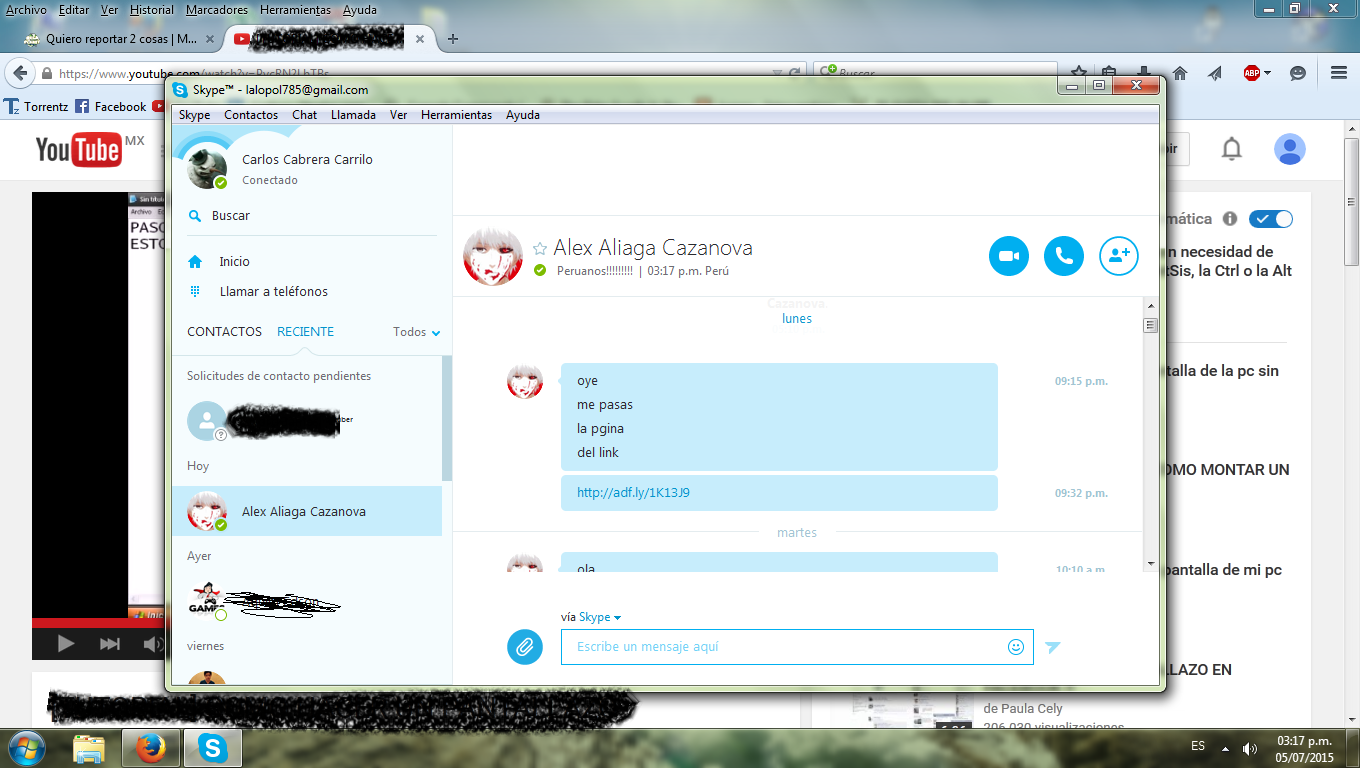Click the chat scrollbar up arrow
Viewport: 1360px width, 768px height.
coord(1150,307)
